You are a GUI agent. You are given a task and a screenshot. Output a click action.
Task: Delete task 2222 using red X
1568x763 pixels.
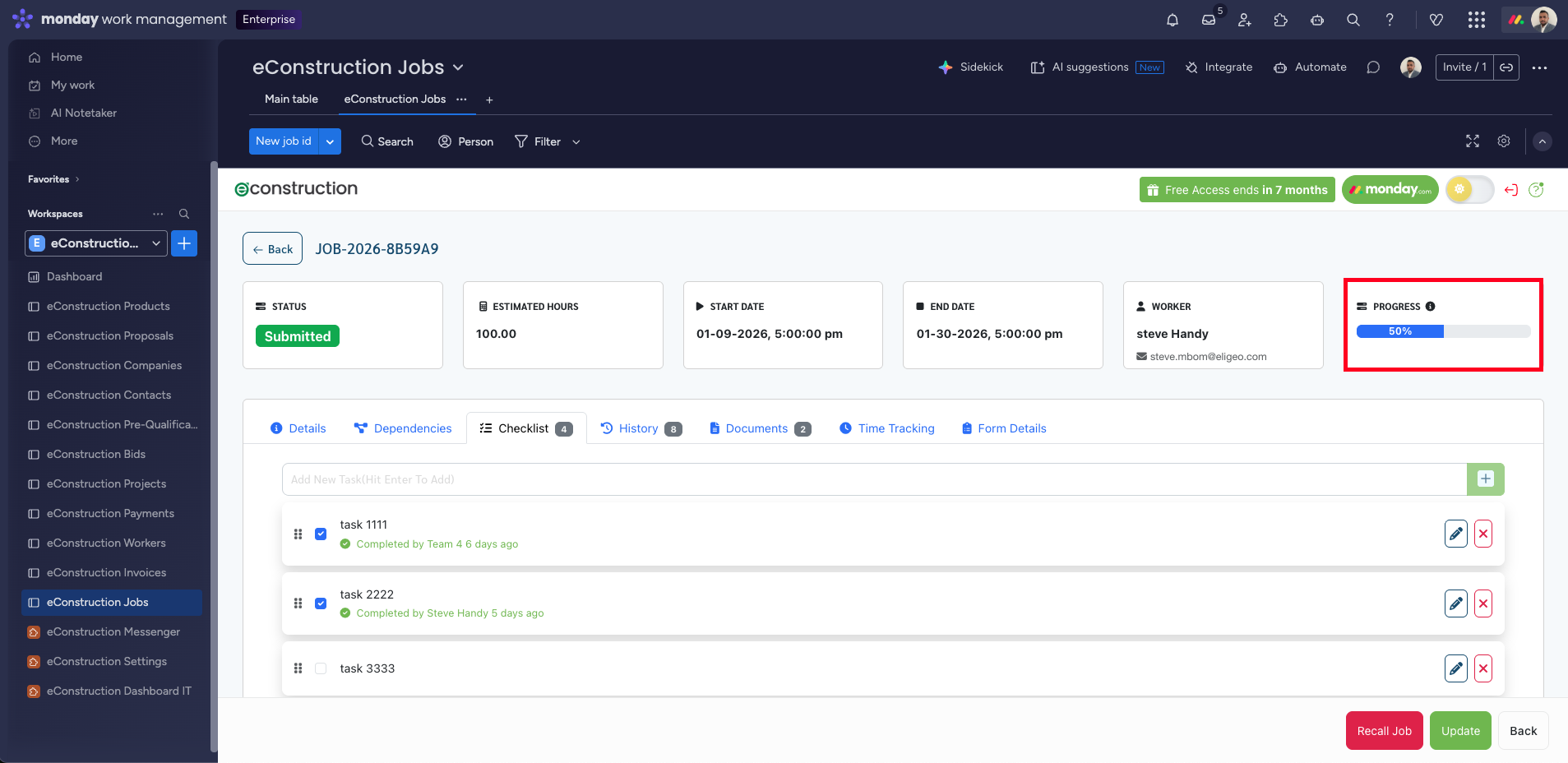pos(1482,603)
